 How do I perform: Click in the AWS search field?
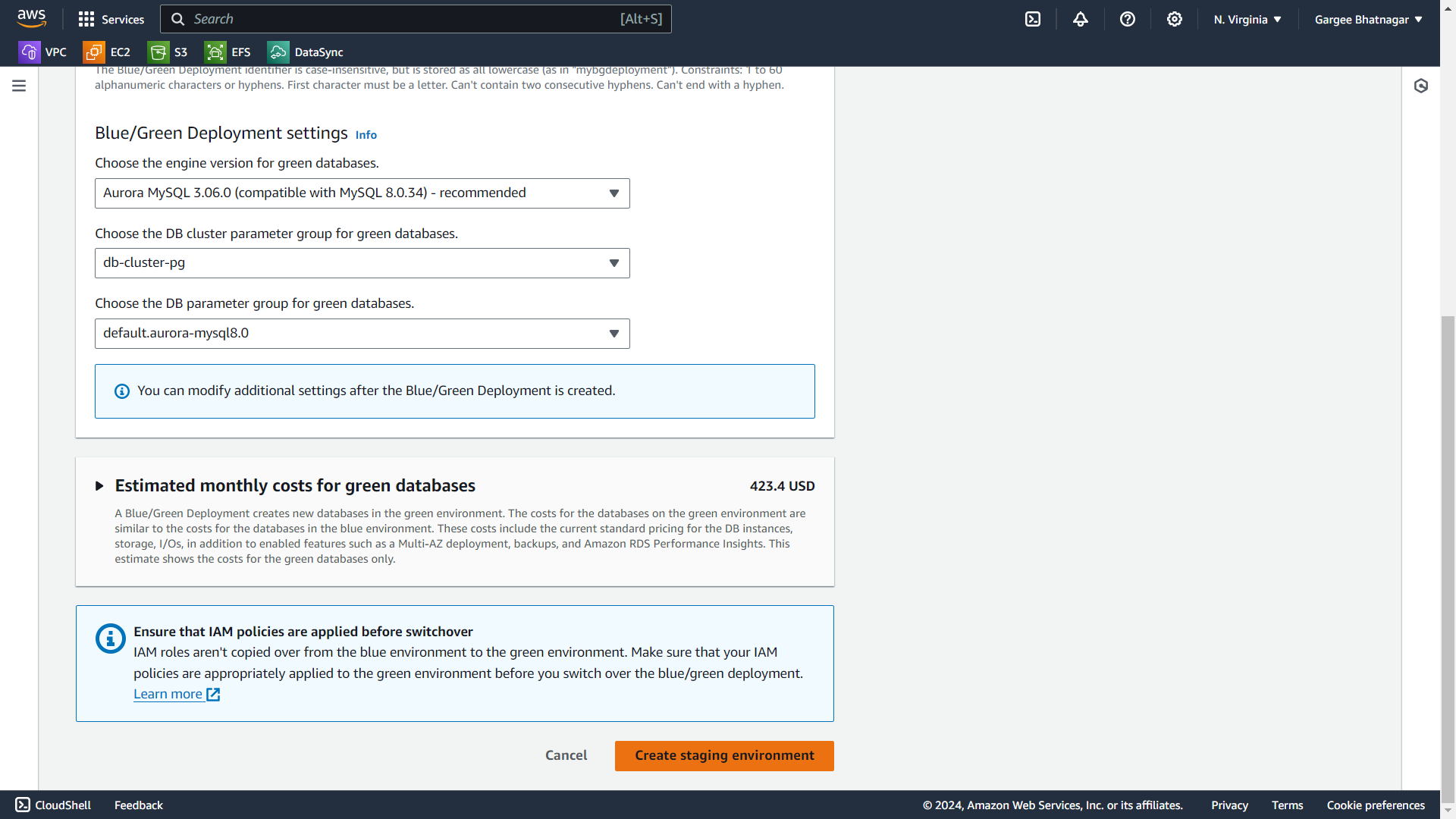402,19
